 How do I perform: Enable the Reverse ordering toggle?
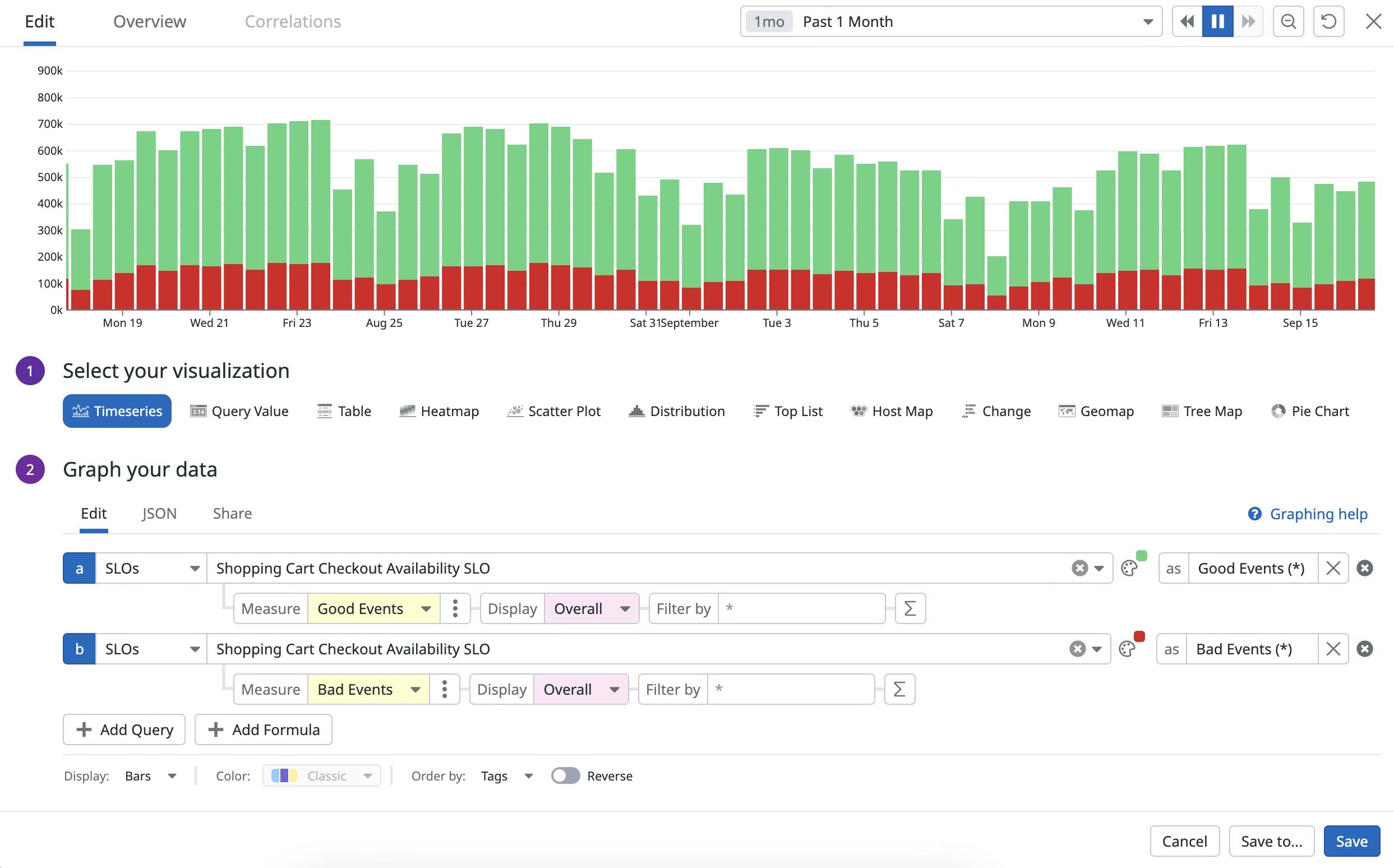[566, 775]
